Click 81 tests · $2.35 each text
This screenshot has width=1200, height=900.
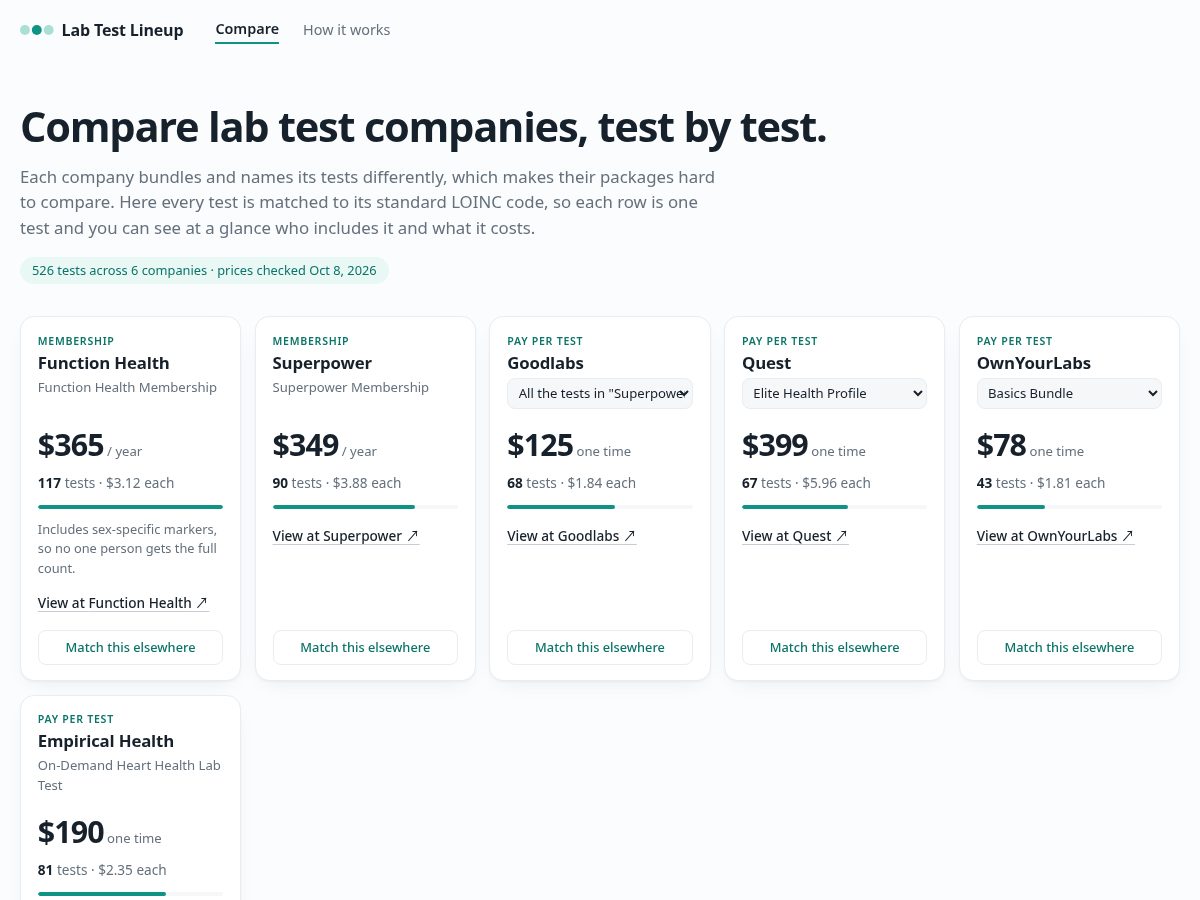[102, 870]
